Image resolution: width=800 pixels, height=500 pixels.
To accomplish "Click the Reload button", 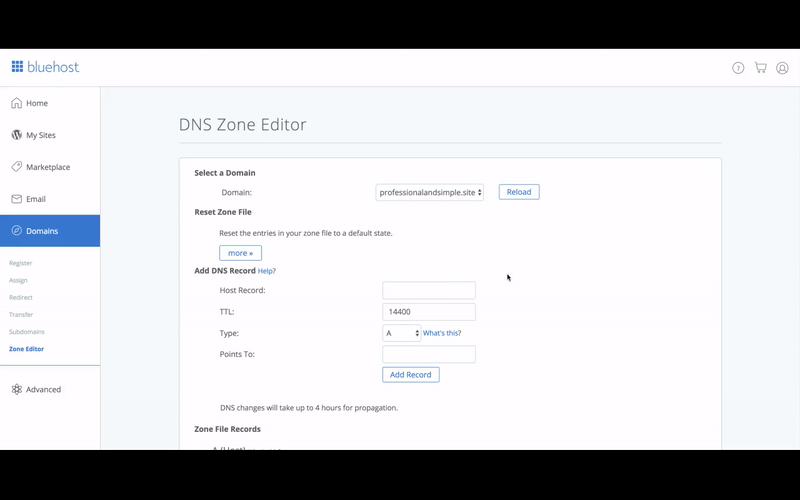I will tap(519, 192).
